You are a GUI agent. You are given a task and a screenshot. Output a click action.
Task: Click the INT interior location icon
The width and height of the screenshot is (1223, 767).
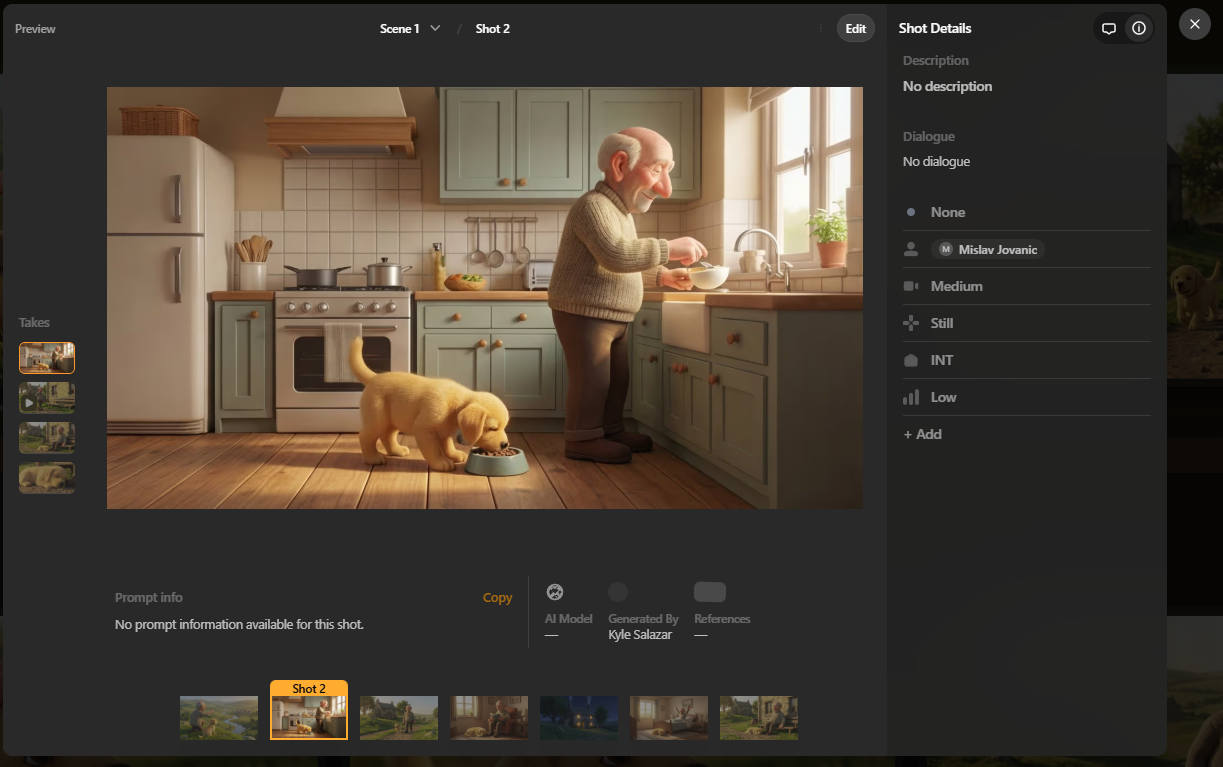pos(911,359)
